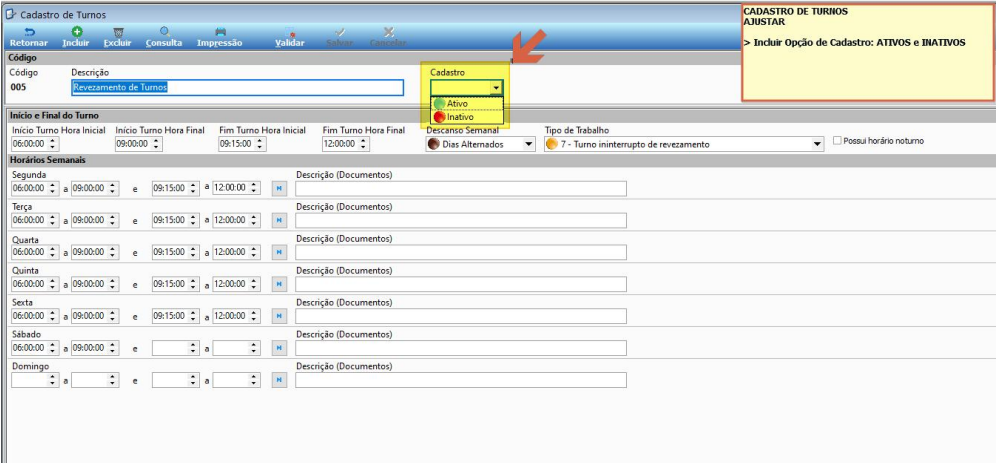Click the Excluir trash icon
This screenshot has height=463, width=996.
pos(118,31)
